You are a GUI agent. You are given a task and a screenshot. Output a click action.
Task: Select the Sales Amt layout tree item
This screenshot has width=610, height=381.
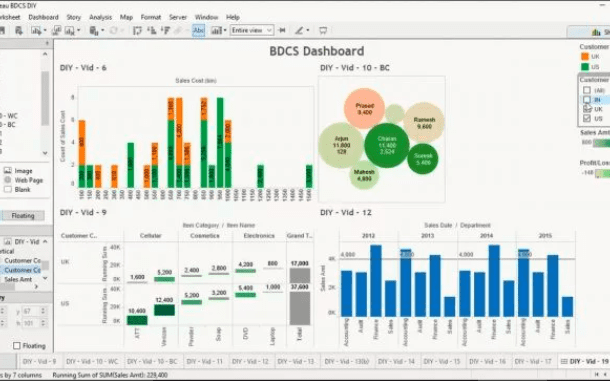point(18,279)
